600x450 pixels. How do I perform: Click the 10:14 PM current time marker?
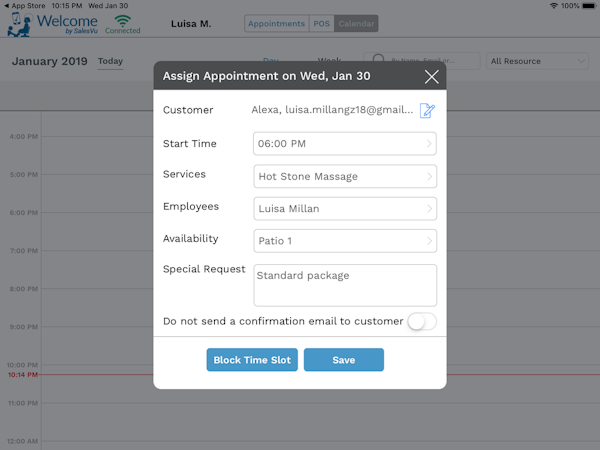23,375
